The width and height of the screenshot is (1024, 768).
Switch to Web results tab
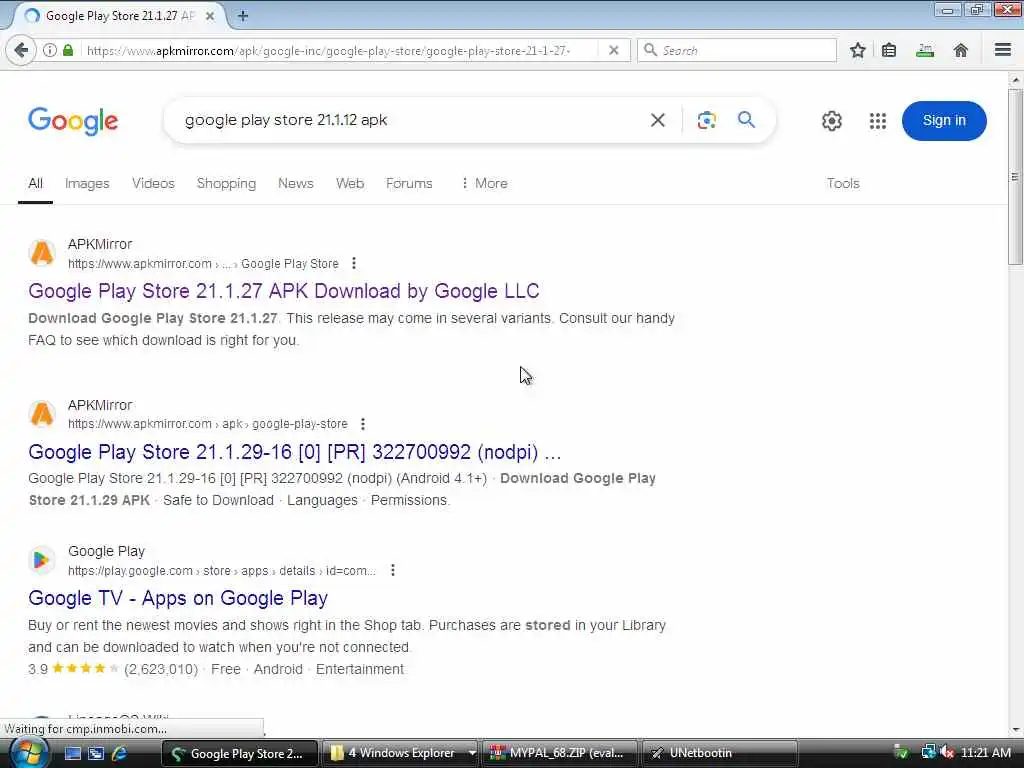coord(350,184)
